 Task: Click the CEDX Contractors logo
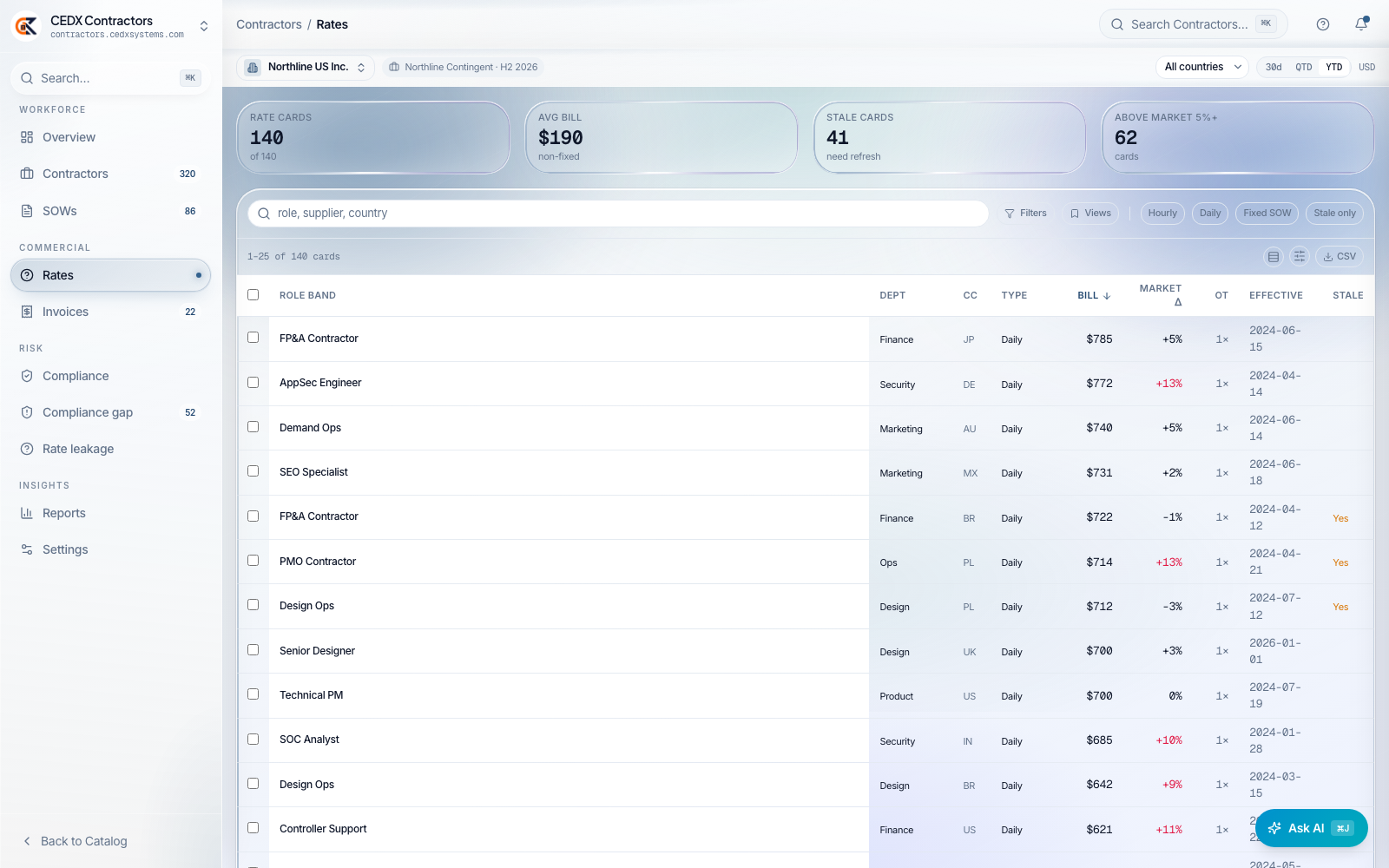(x=26, y=26)
